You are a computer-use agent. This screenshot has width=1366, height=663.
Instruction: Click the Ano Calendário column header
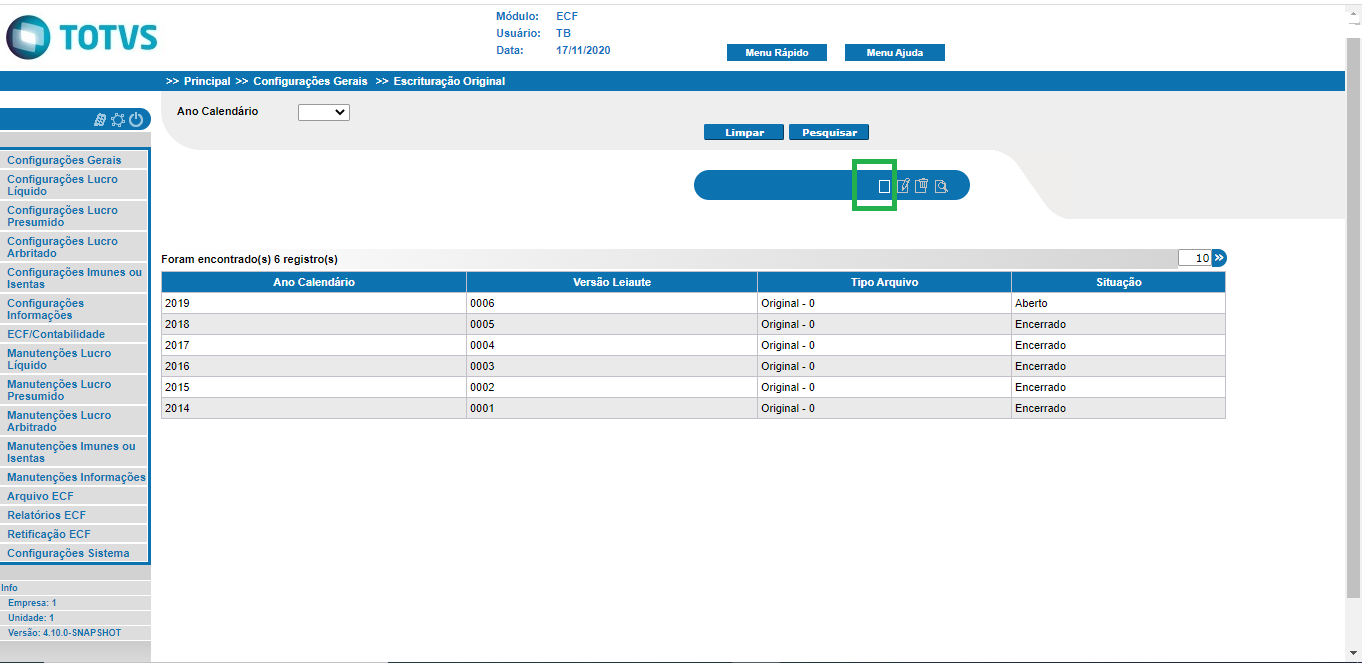pos(314,282)
